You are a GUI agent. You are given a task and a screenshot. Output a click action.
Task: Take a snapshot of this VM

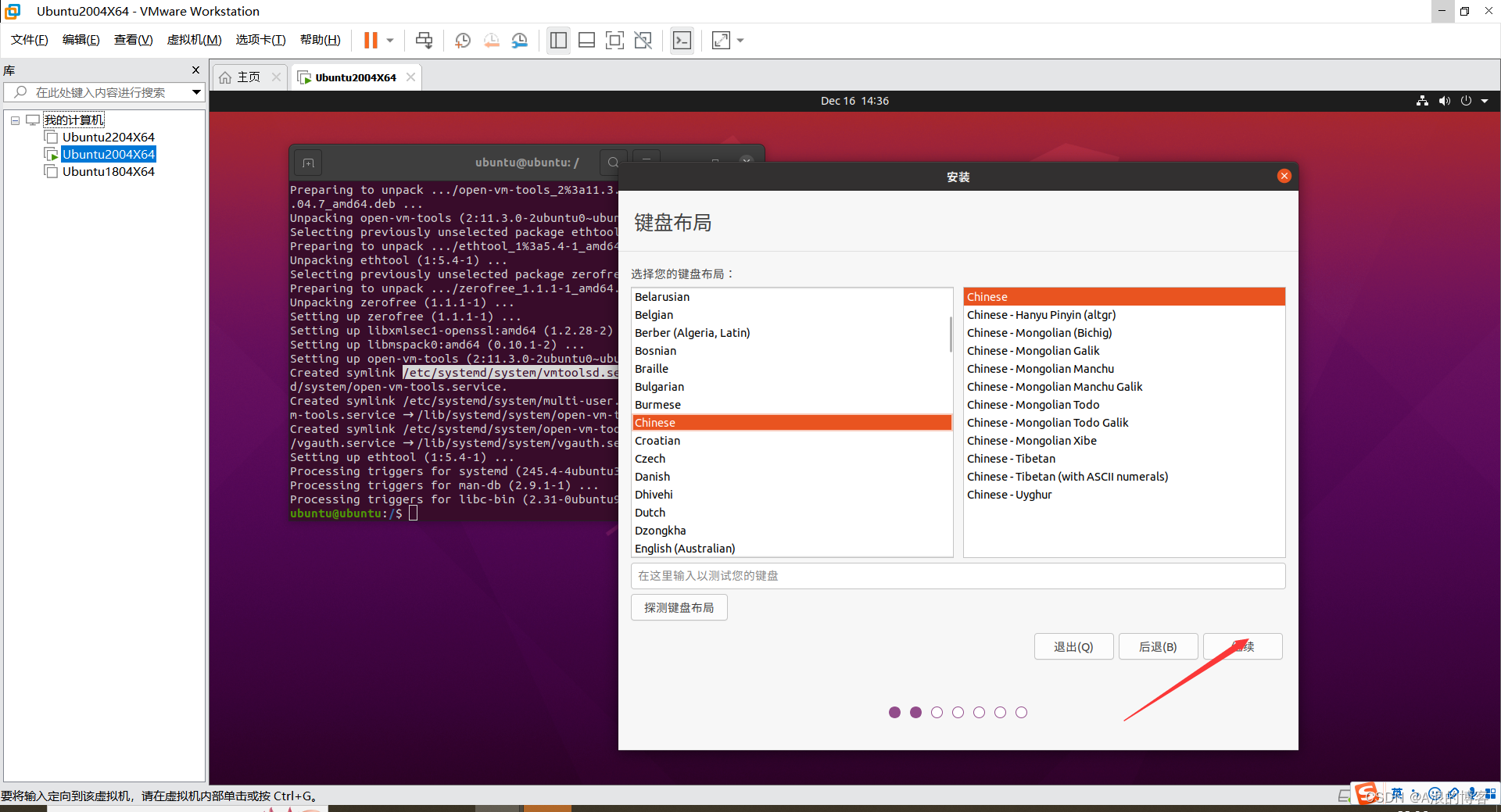point(462,40)
